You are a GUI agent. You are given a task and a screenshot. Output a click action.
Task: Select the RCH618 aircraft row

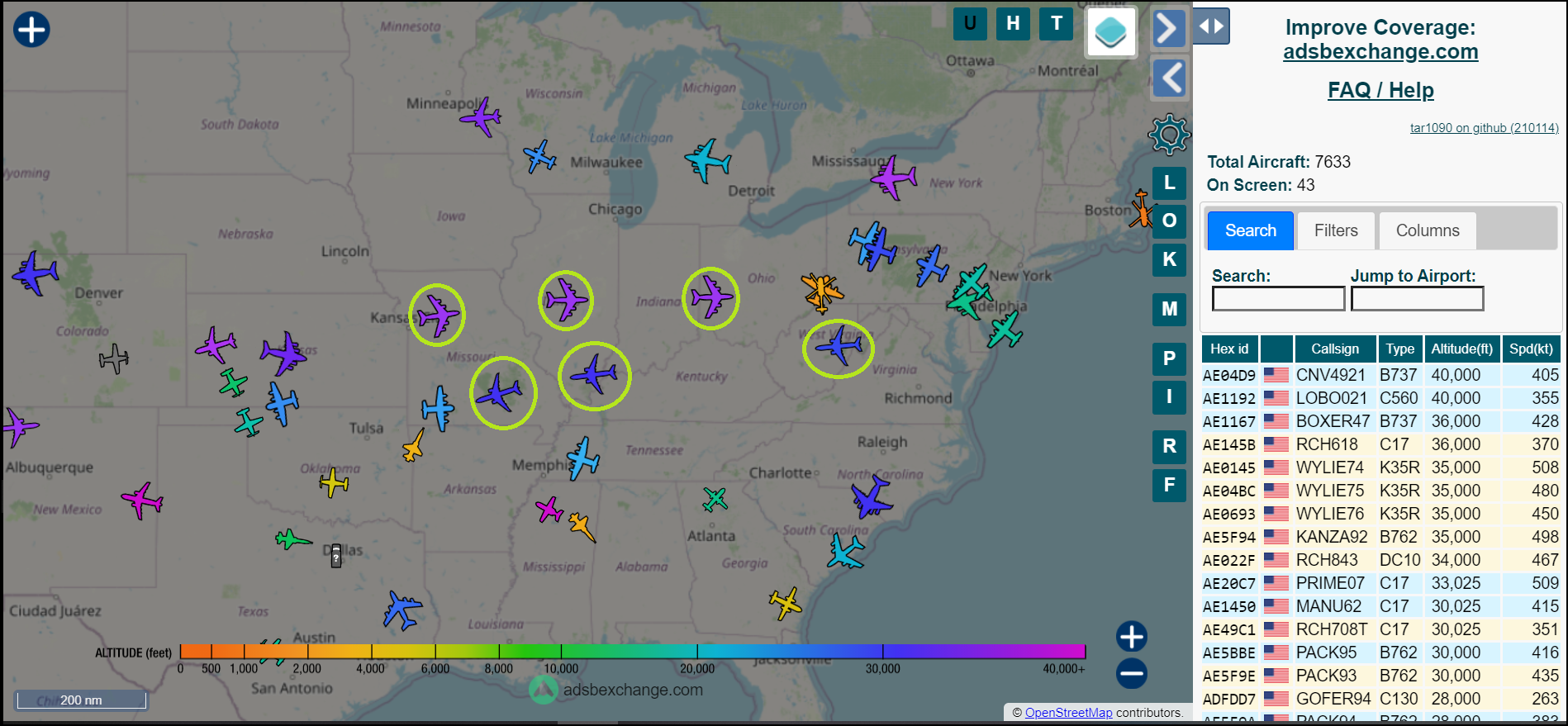coord(1380,444)
